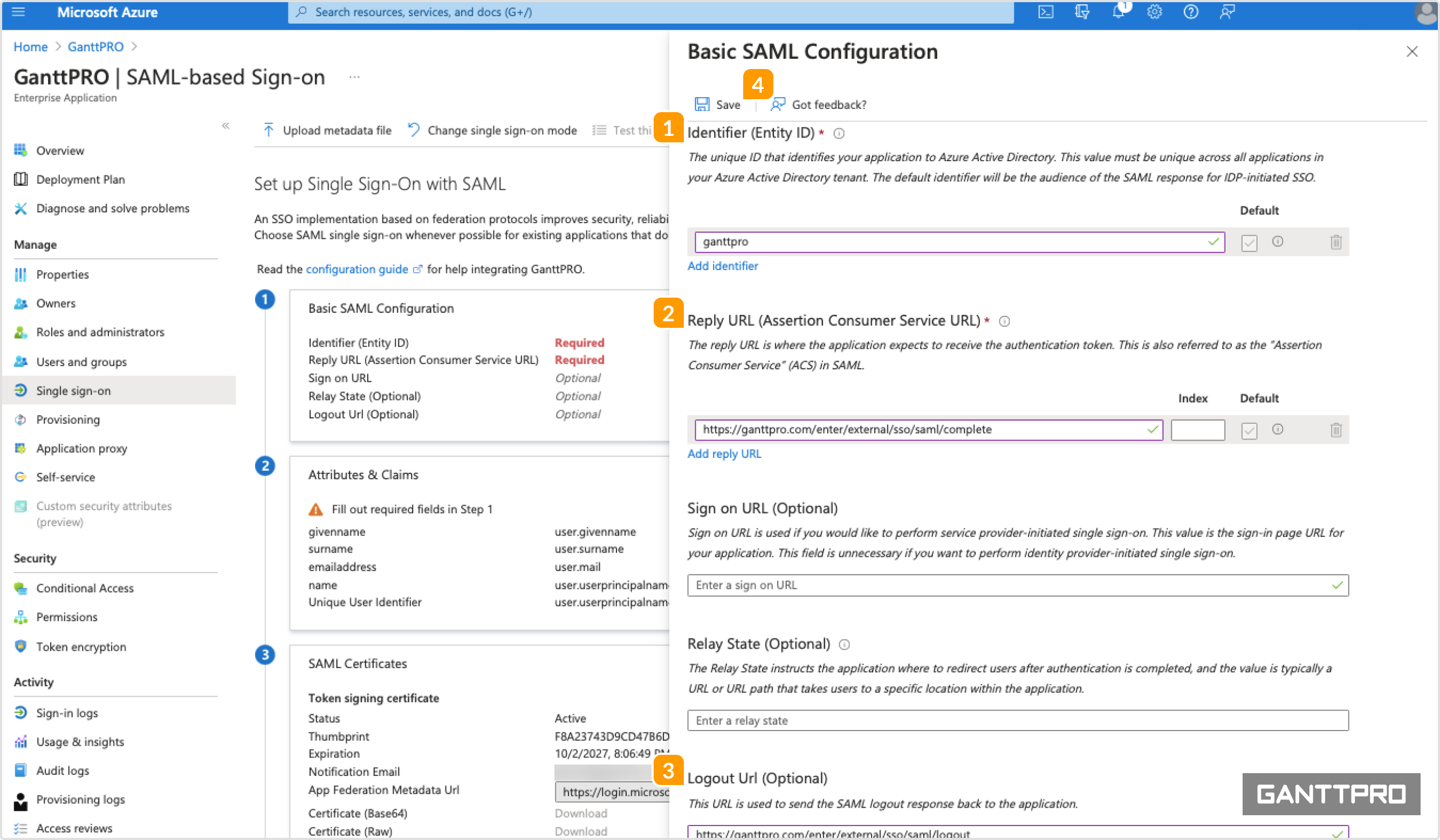Open the Help question mark icon
The height and width of the screenshot is (840, 1440).
(1191, 12)
